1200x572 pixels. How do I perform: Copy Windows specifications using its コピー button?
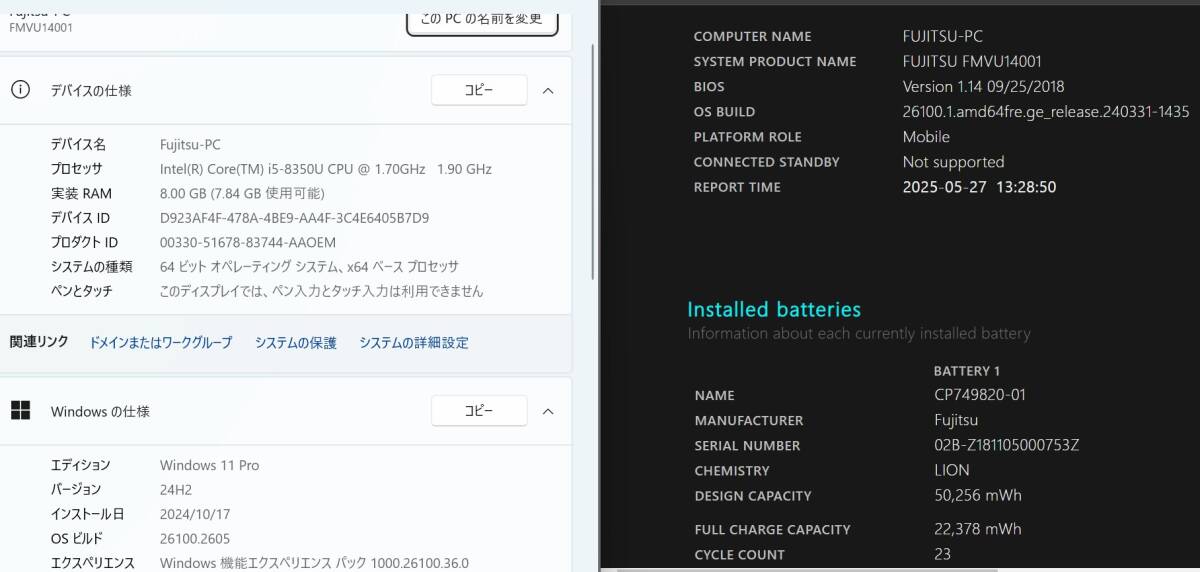[x=479, y=411]
